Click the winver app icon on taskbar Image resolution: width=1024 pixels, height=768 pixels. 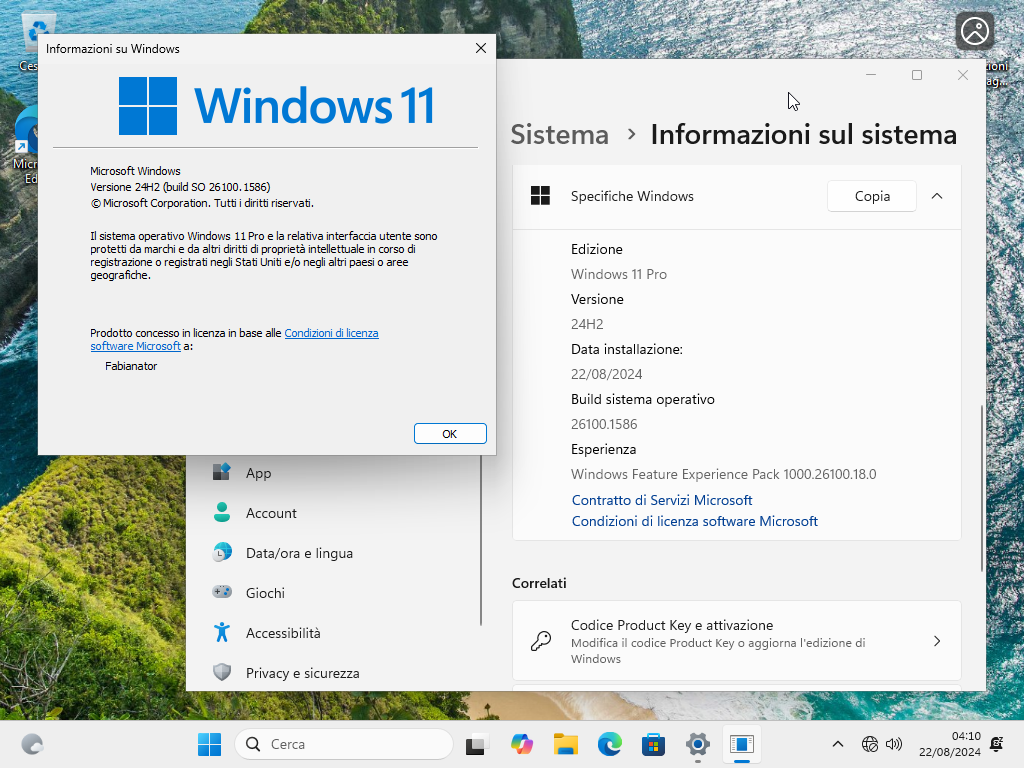[x=742, y=744]
